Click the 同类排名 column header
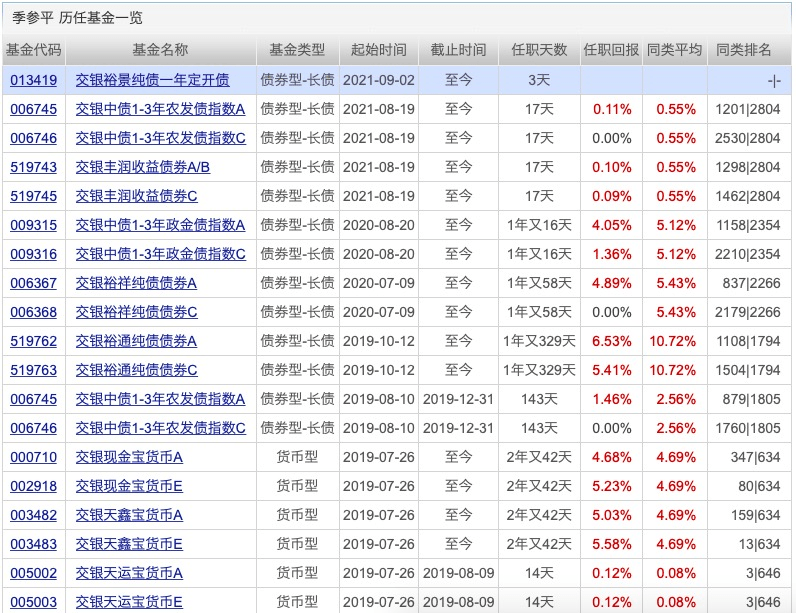 click(x=748, y=50)
